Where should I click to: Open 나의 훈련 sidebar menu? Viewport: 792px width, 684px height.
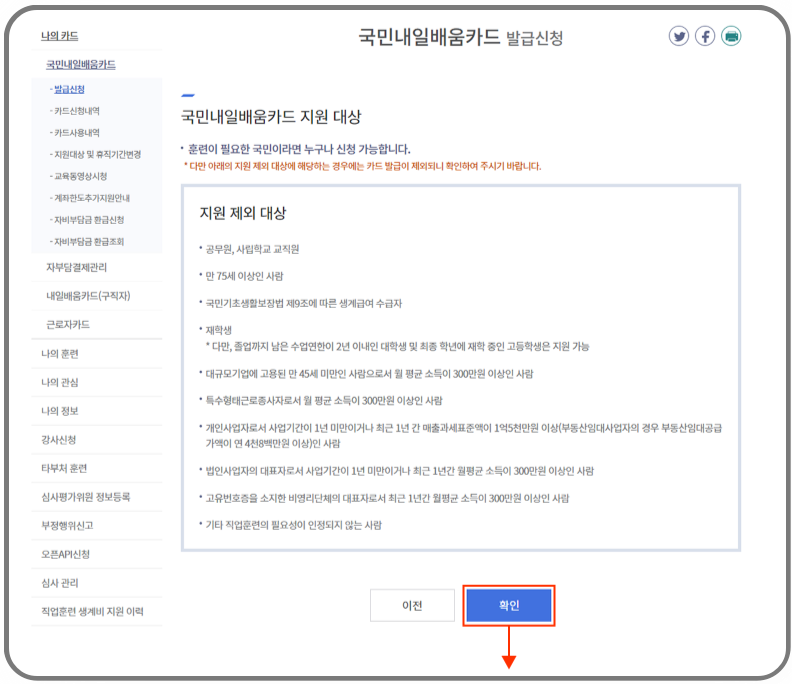point(60,354)
